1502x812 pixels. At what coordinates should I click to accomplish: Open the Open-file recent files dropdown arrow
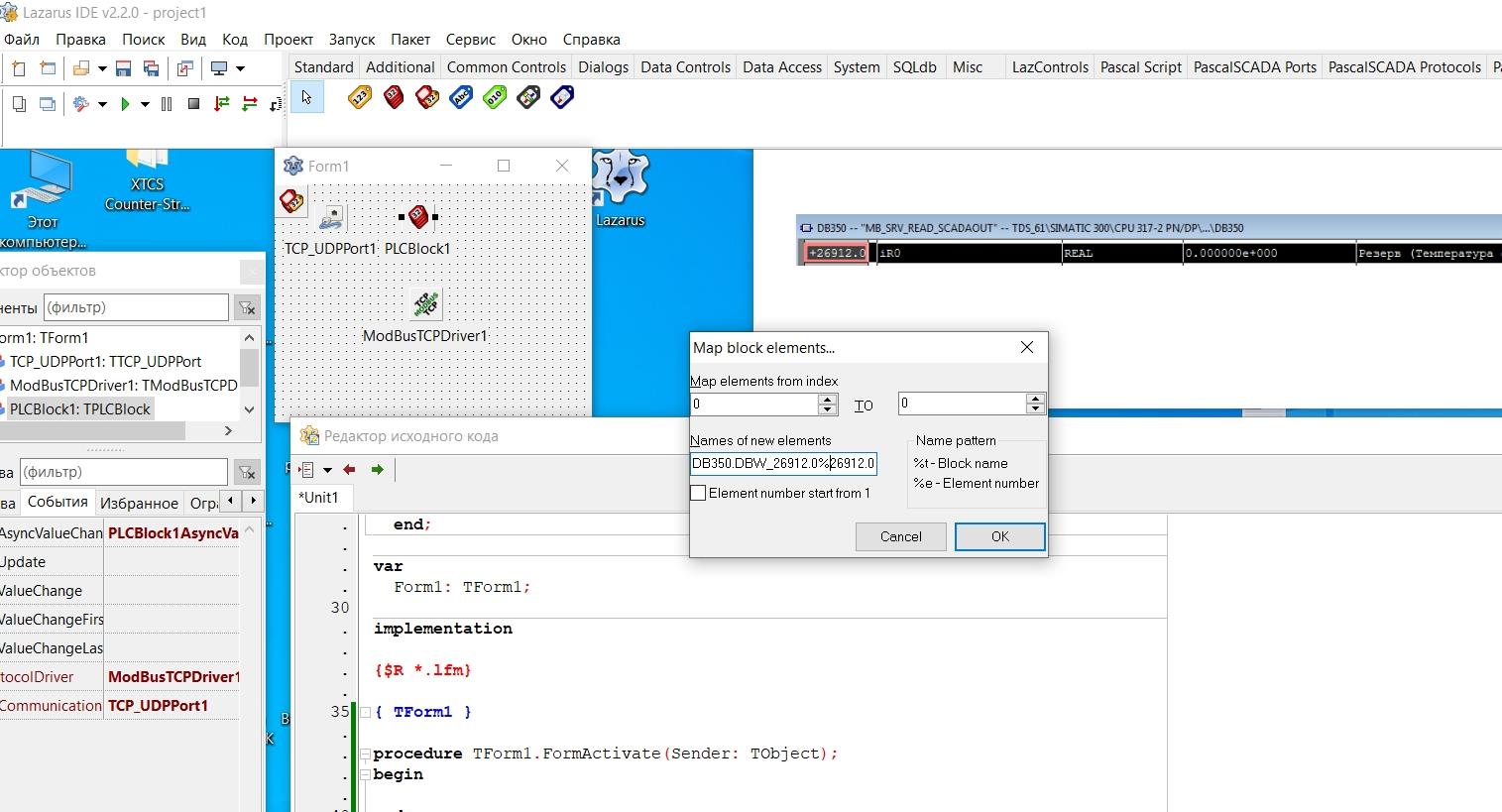pyautogui.click(x=101, y=68)
